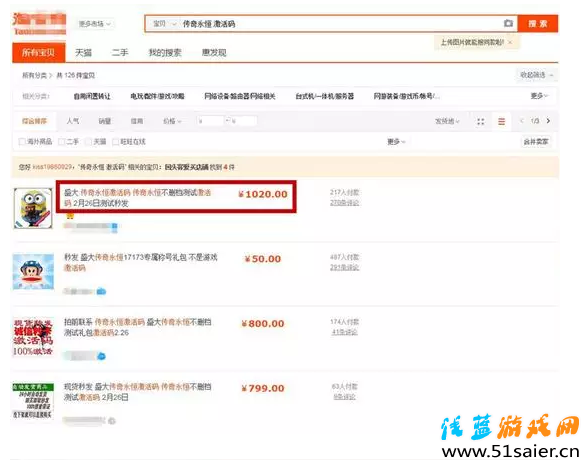Click the Taobao logo
Screen dimensions: 585x460
coord(39,24)
